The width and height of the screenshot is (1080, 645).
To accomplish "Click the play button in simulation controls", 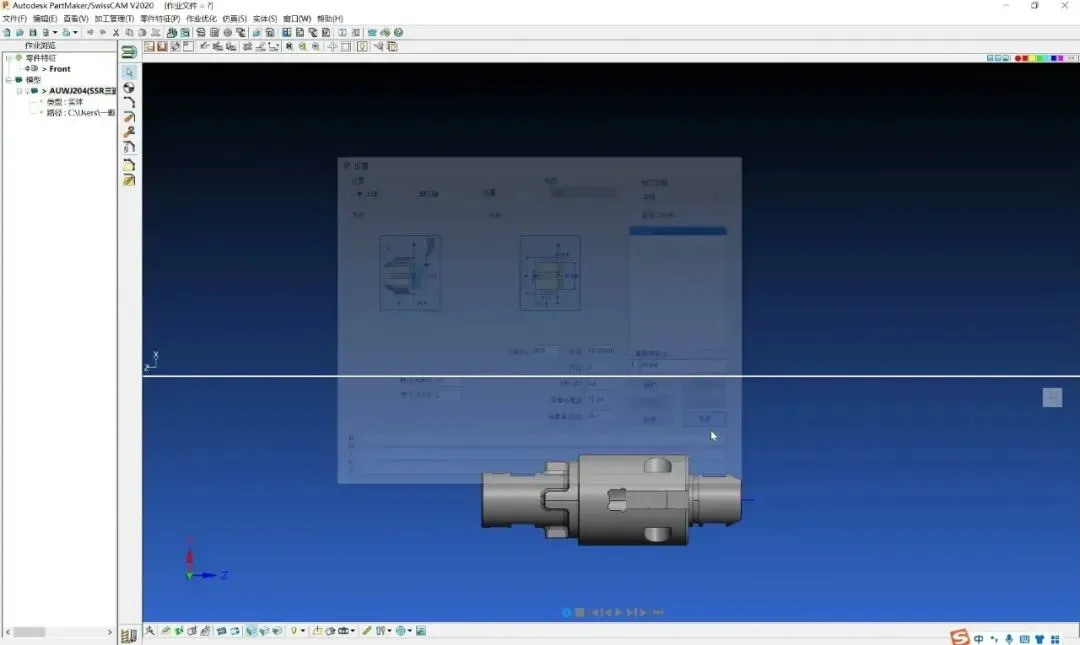I will pyautogui.click(x=619, y=612).
